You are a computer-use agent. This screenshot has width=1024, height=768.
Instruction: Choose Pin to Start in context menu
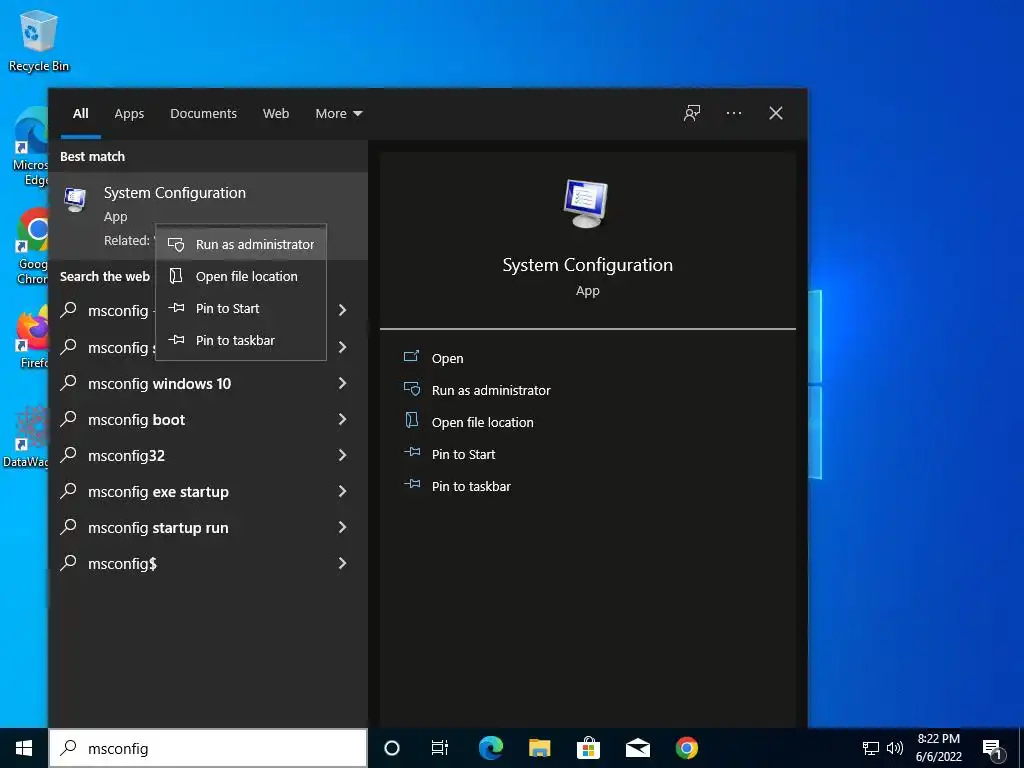point(241,308)
